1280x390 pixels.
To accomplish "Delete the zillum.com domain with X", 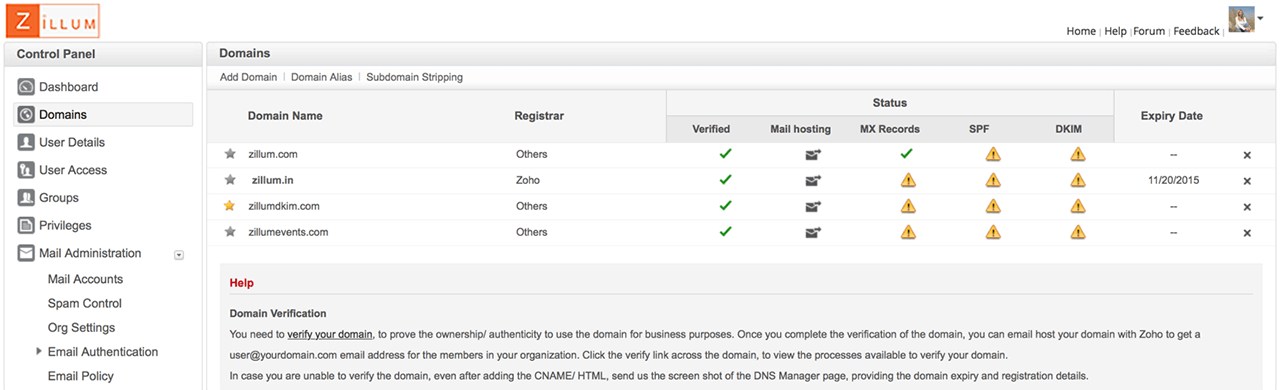I will click(1247, 155).
